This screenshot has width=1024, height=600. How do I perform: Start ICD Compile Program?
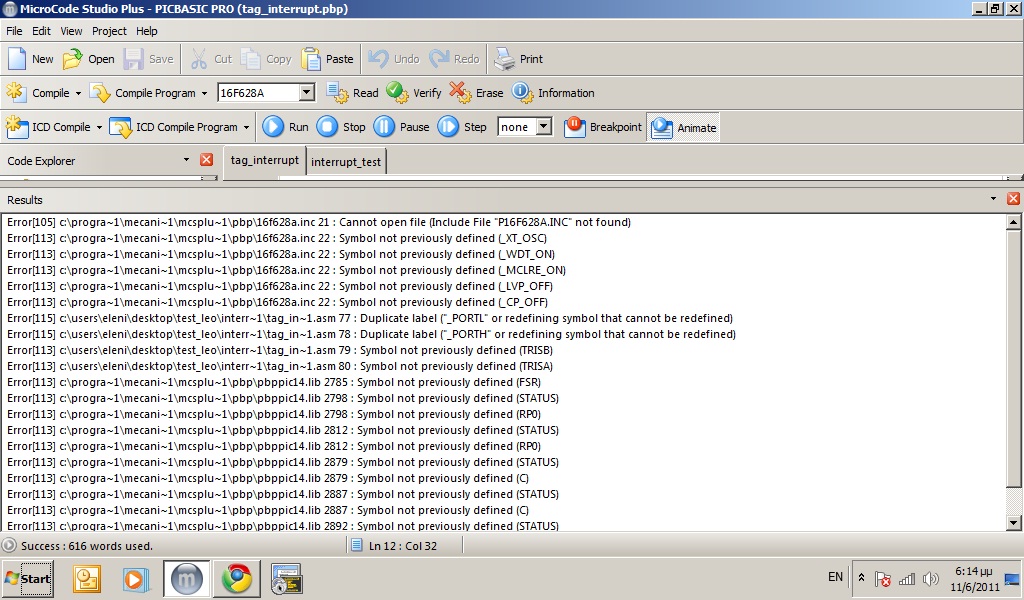pos(174,127)
